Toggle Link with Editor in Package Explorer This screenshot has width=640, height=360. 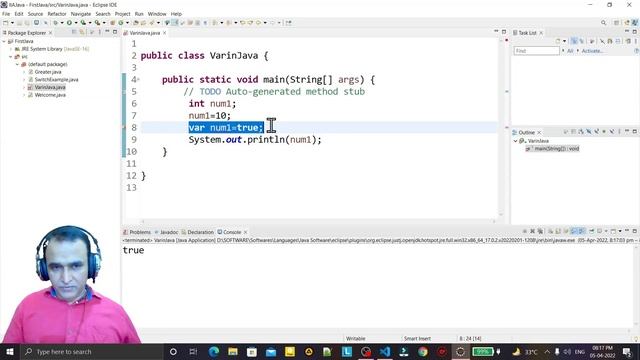pos(82,32)
